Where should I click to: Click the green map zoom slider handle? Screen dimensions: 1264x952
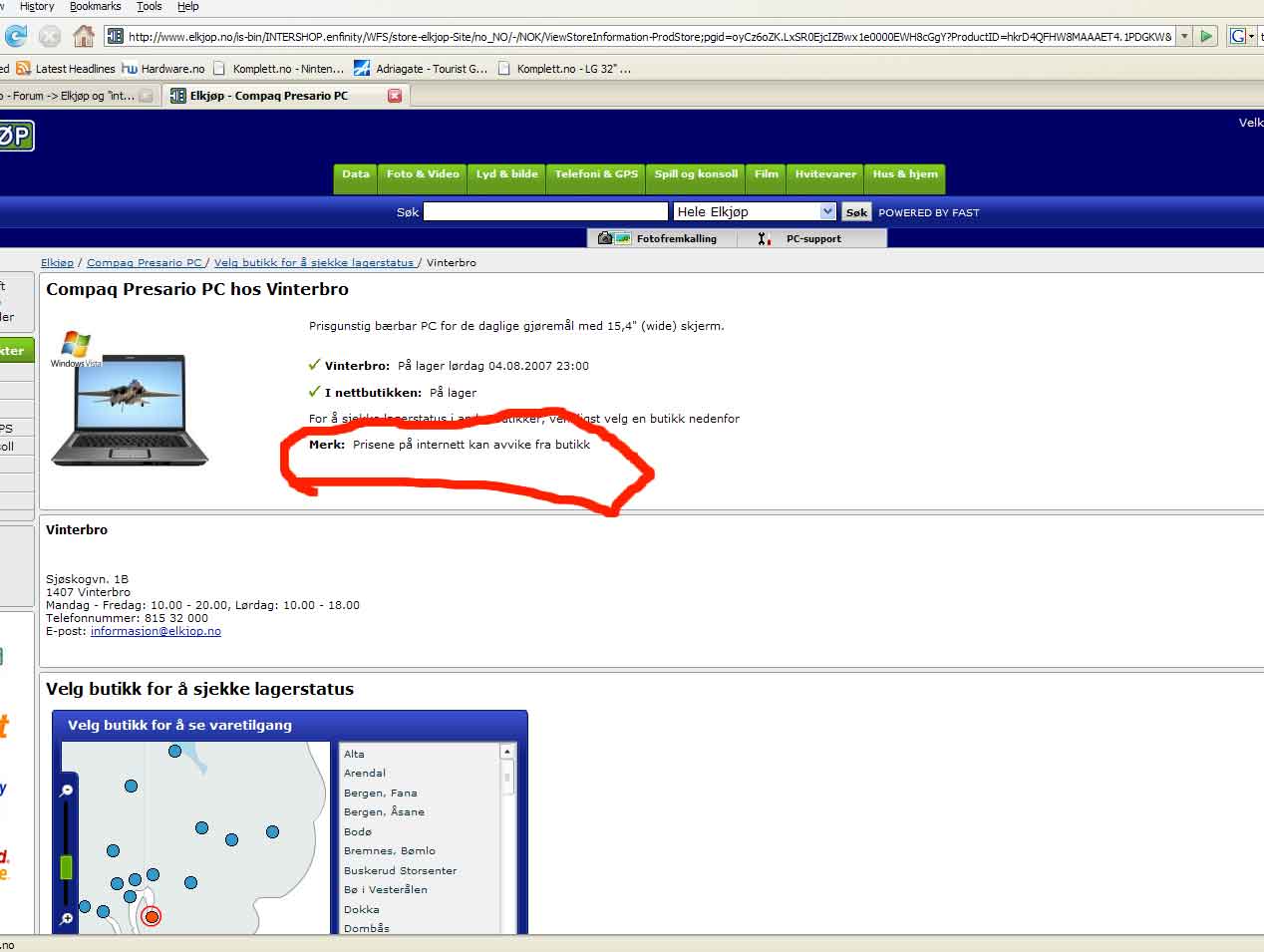click(67, 867)
